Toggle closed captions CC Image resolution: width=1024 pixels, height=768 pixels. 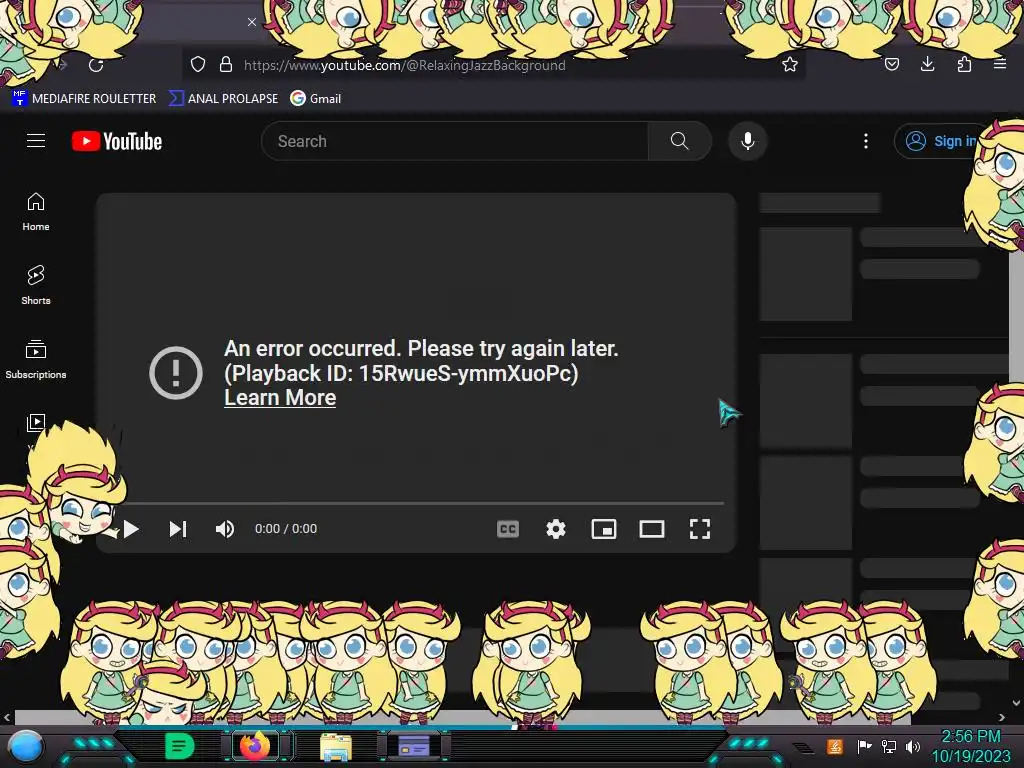(508, 529)
